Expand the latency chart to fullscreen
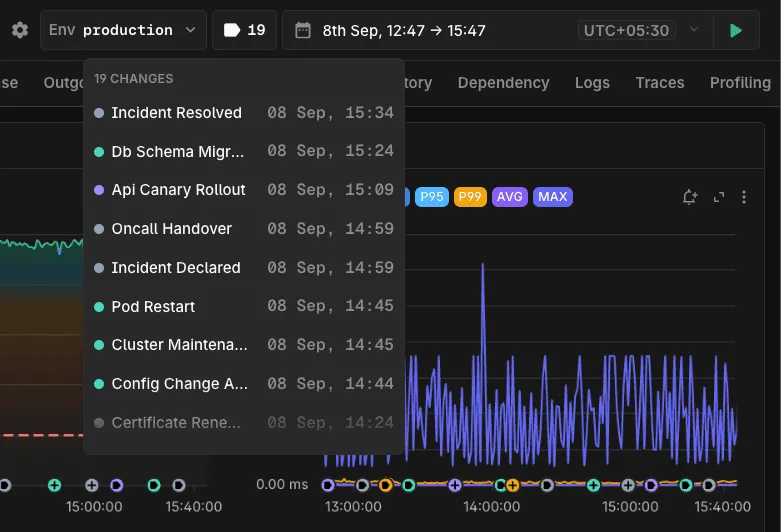Viewport: 781px width, 532px height. pyautogui.click(x=718, y=197)
